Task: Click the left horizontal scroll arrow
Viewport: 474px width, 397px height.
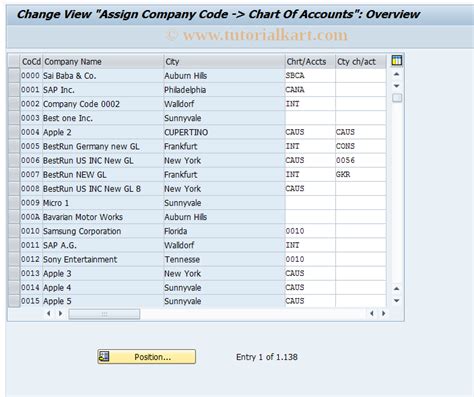Action: click(x=49, y=313)
